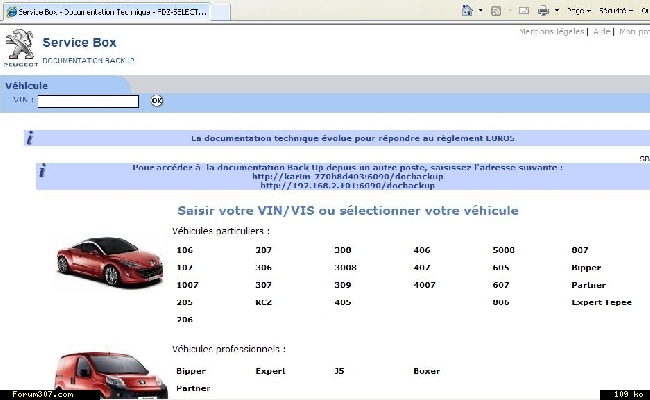Open the RSS feeds dropdown arrow
The width and height of the screenshot is (650, 400).
(509, 10)
